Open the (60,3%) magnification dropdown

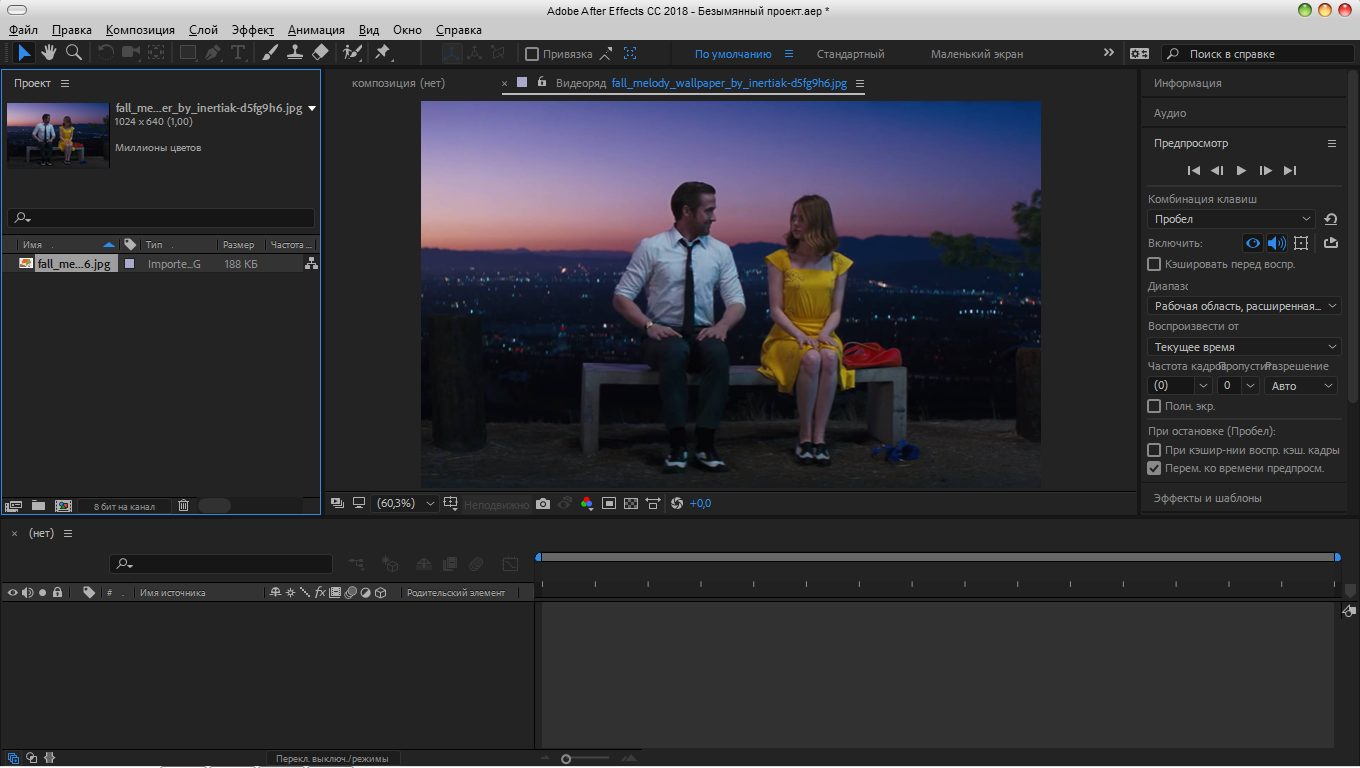point(404,503)
